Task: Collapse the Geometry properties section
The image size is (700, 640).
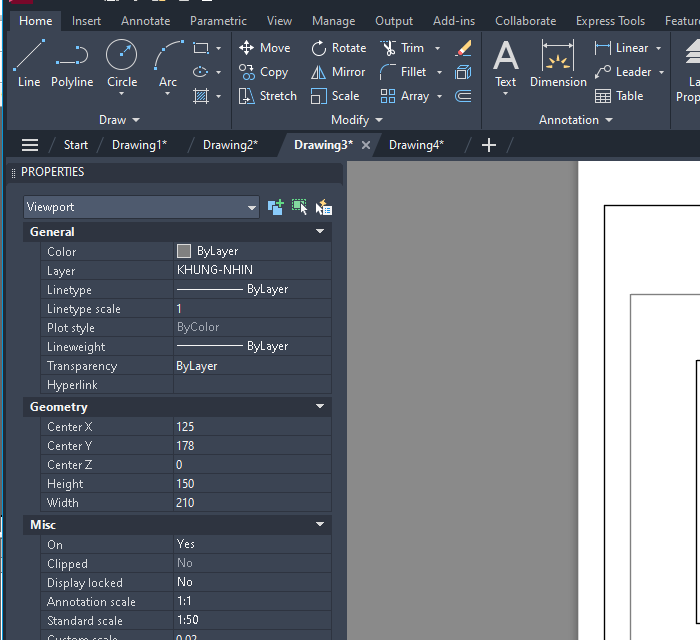Action: (x=320, y=406)
